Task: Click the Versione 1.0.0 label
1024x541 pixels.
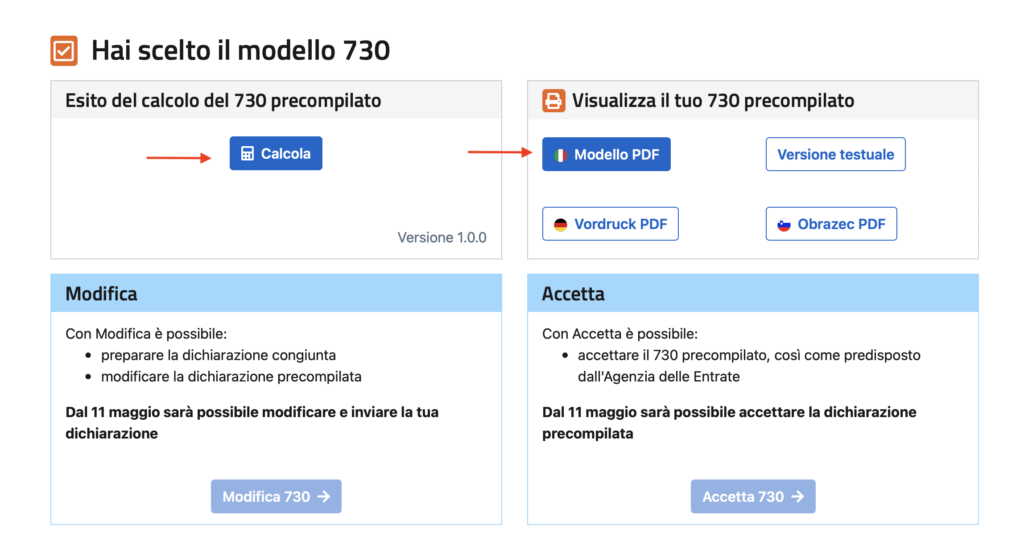Action: pyautogui.click(x=442, y=238)
